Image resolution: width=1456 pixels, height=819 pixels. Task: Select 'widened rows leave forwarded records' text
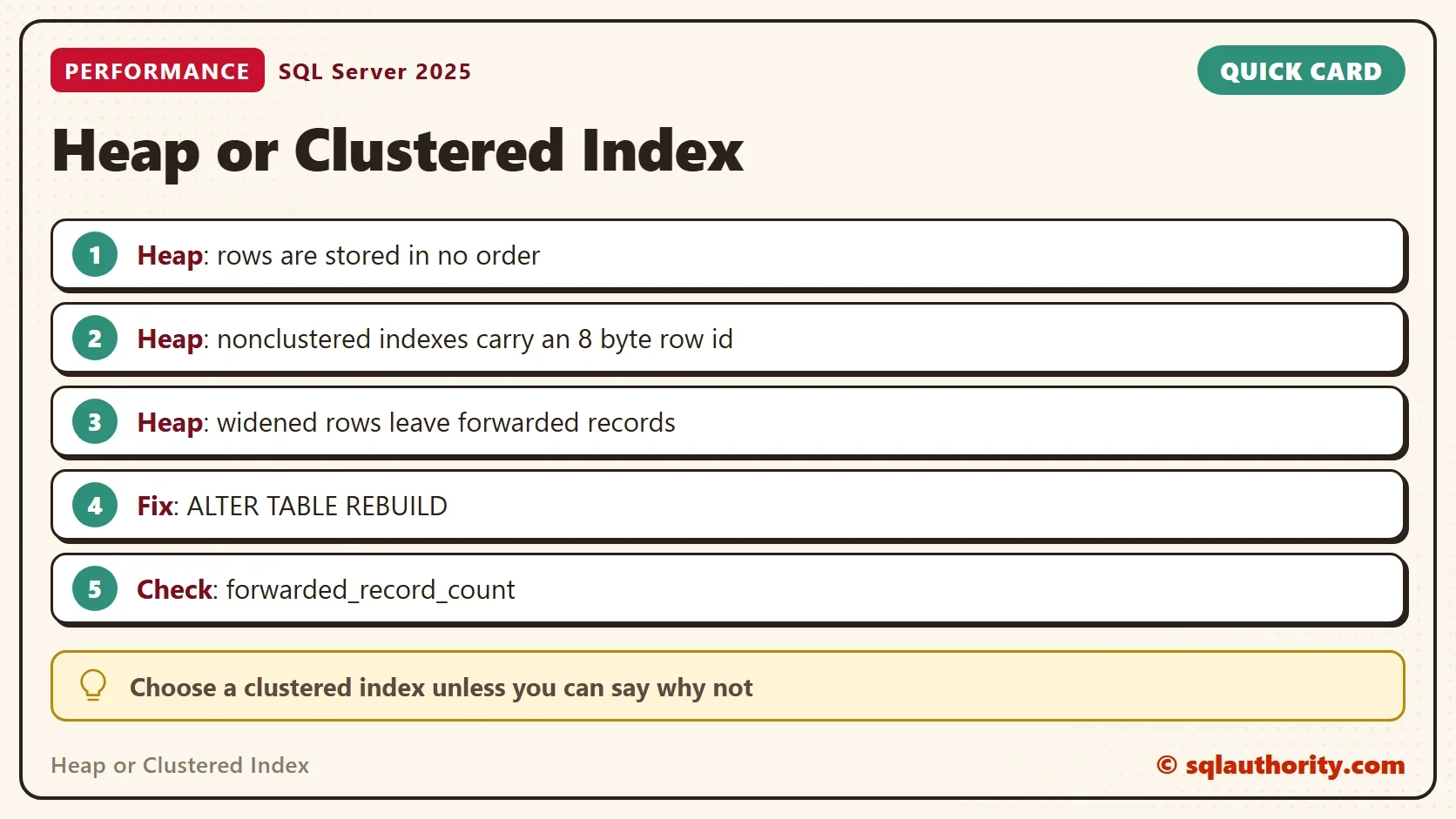446,423
